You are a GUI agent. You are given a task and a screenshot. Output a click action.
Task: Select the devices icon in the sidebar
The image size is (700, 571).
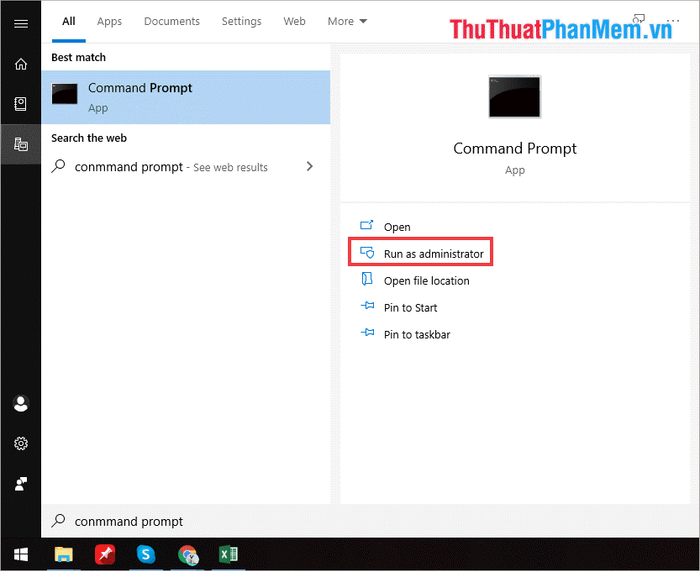(x=21, y=144)
